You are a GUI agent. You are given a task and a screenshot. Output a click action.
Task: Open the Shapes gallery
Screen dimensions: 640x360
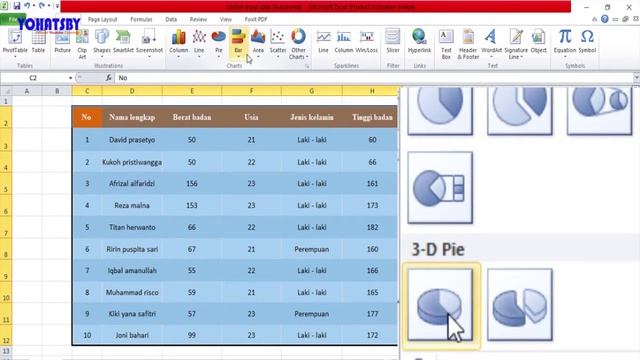tap(102, 43)
